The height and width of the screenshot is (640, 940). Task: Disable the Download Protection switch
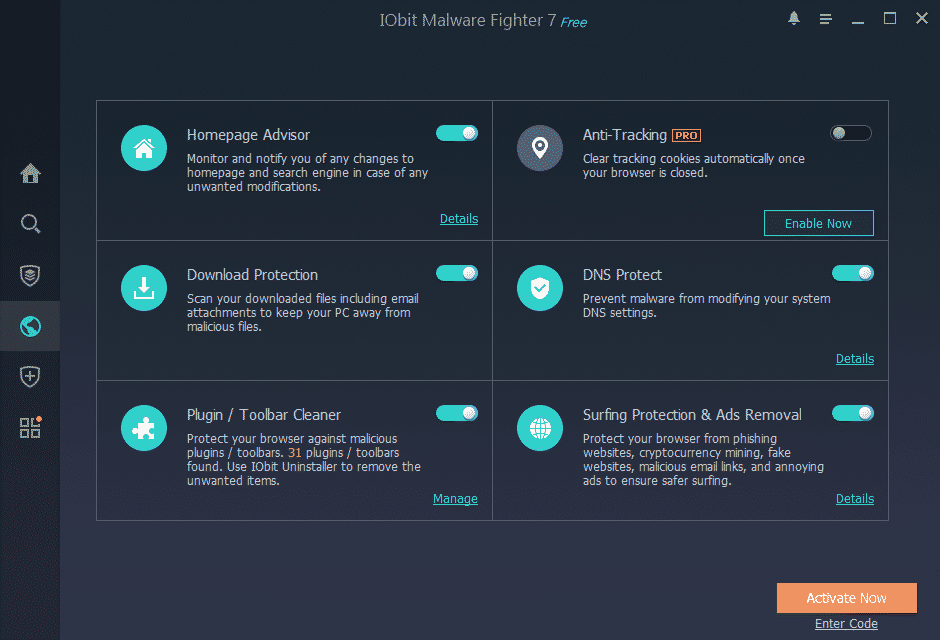click(x=457, y=273)
